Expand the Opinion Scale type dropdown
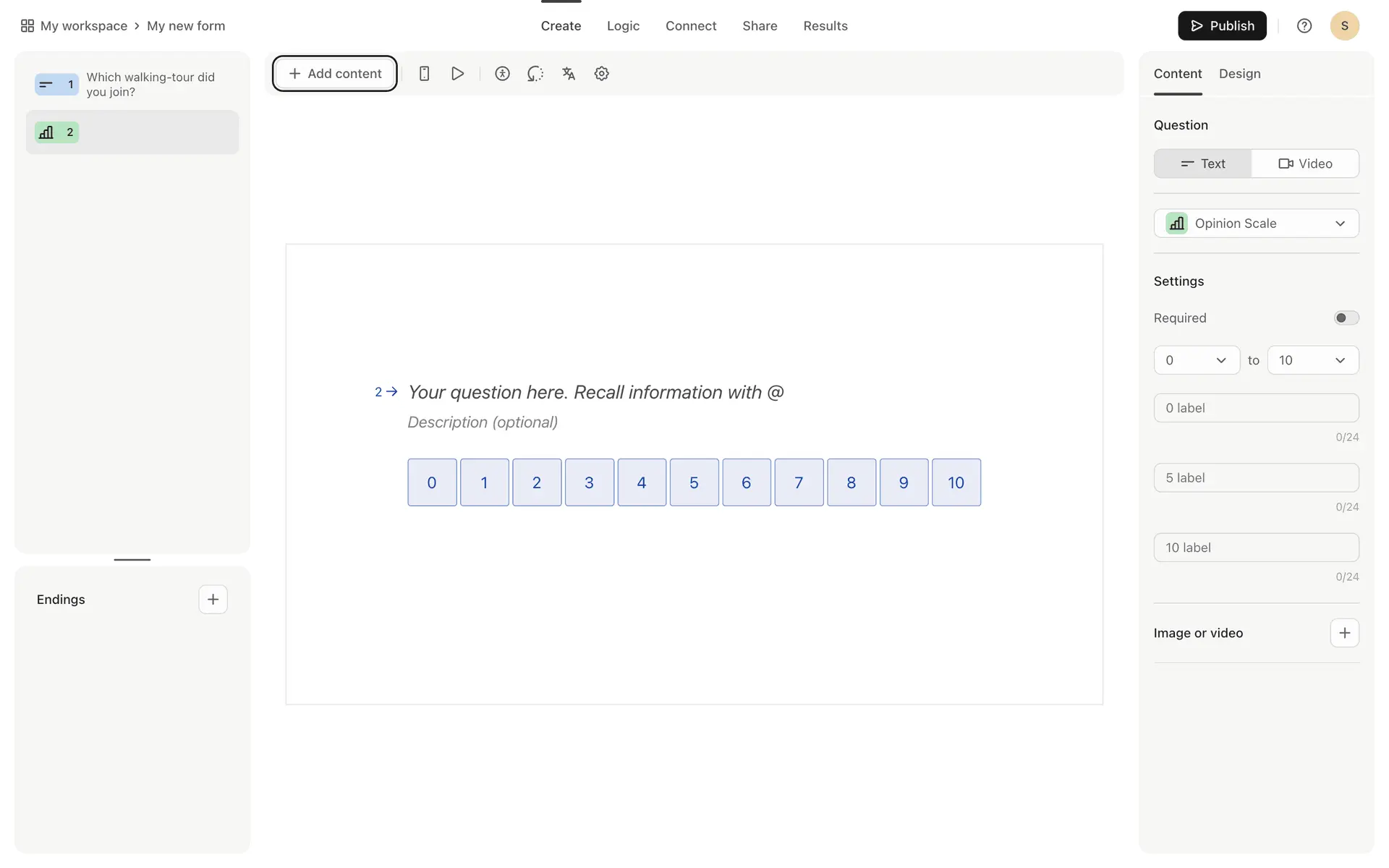The height and width of the screenshot is (868, 1389). pos(1256,224)
